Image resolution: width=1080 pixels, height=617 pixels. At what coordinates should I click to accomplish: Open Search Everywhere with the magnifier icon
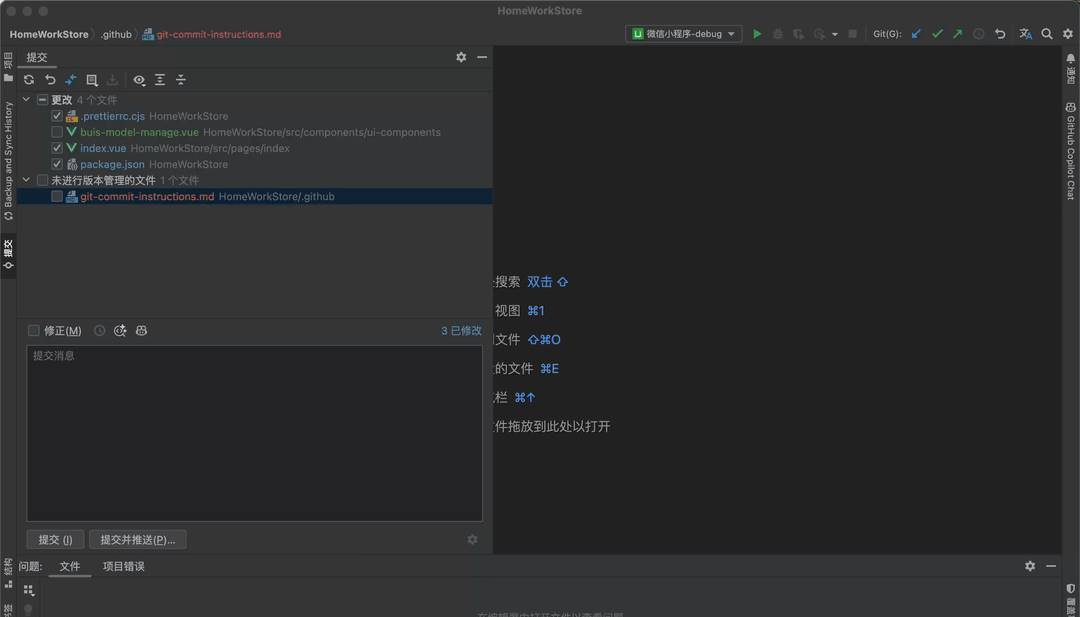pyautogui.click(x=1045, y=33)
